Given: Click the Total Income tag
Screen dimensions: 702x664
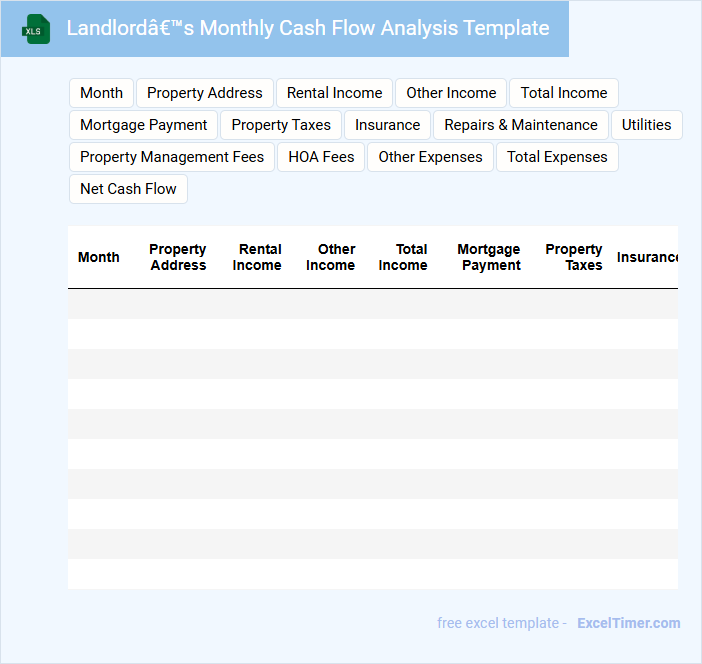Looking at the screenshot, I should 563,93.
